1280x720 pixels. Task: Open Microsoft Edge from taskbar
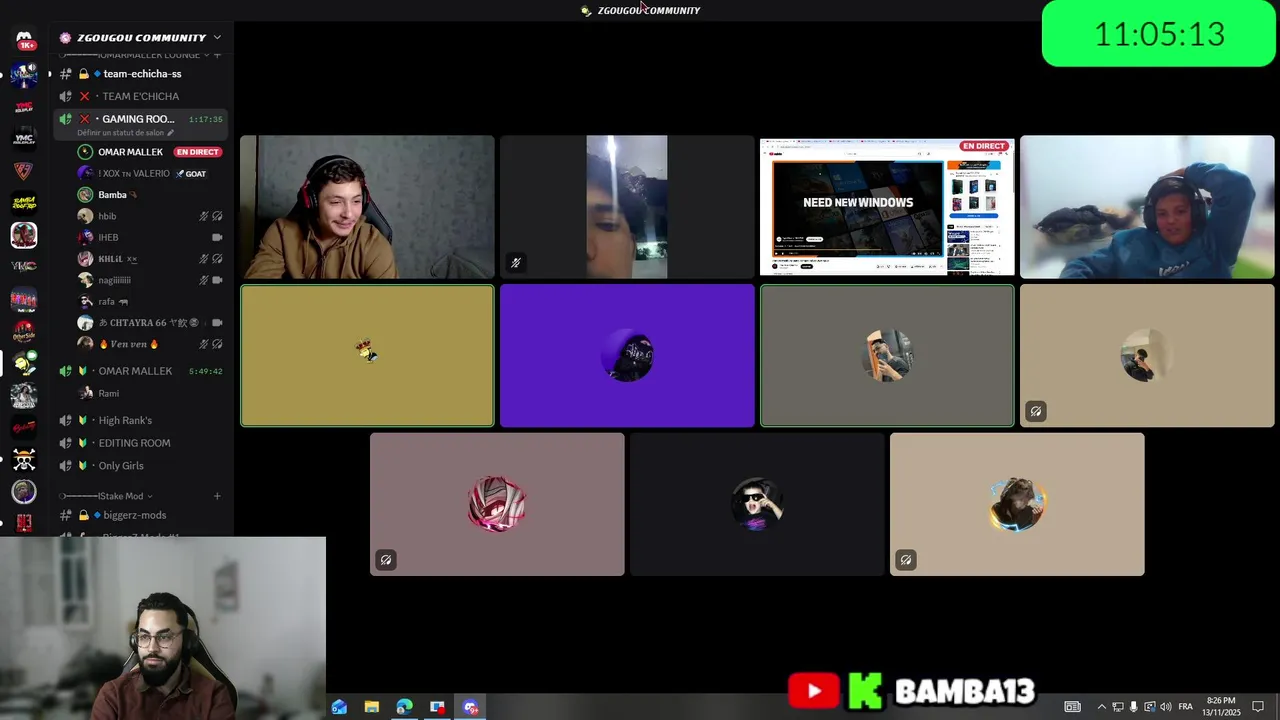[404, 707]
